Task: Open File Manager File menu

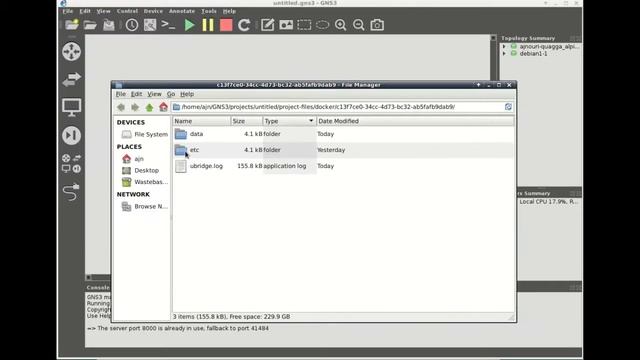Action: tap(120, 94)
